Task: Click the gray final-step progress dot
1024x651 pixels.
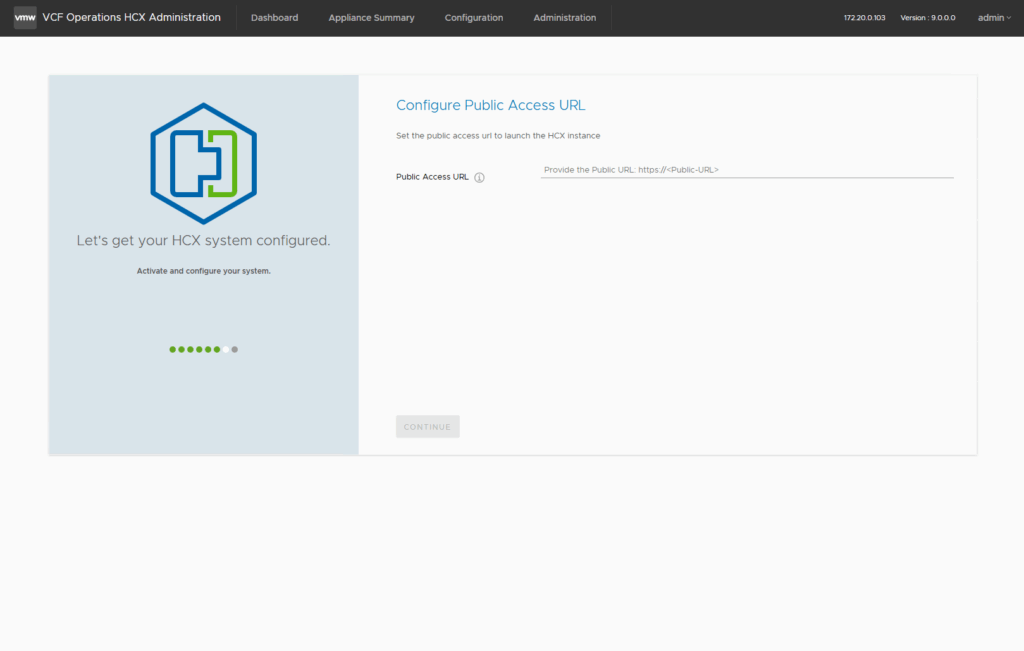Action: pyautogui.click(x=235, y=350)
